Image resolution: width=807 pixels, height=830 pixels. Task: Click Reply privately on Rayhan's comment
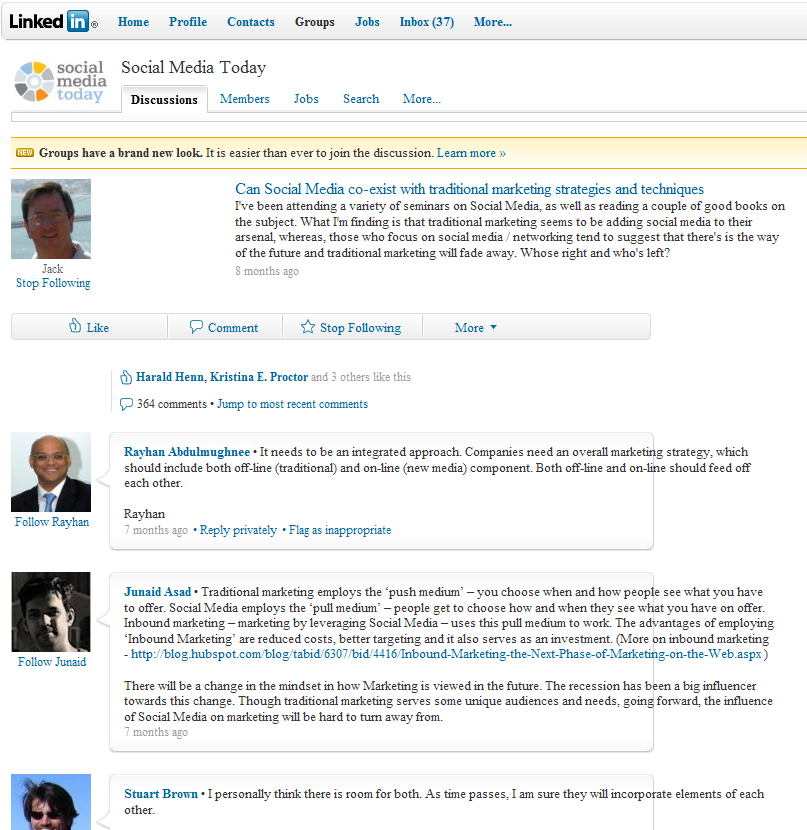(x=238, y=530)
